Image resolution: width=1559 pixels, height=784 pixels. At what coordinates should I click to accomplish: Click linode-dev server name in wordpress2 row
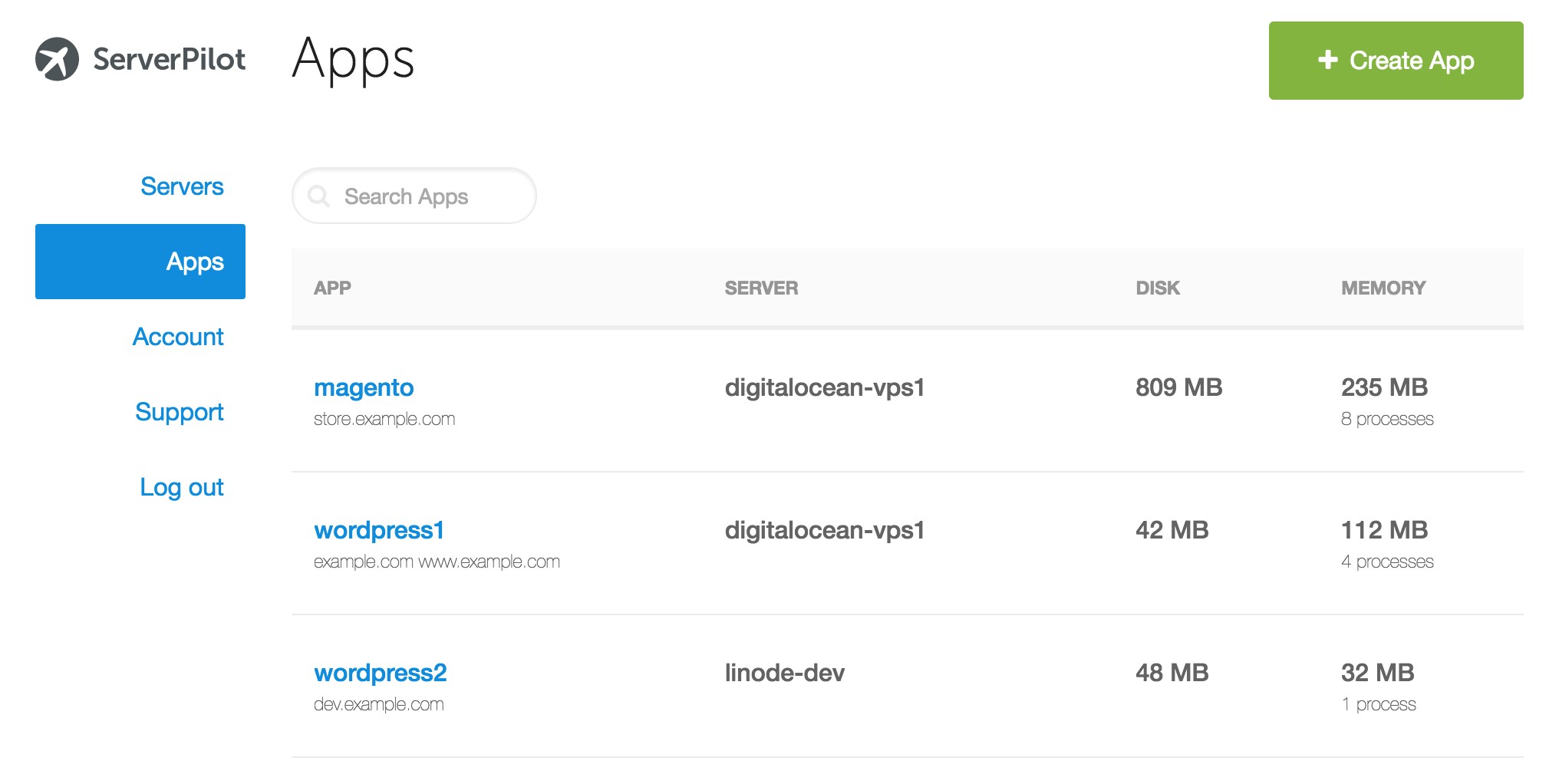coord(784,673)
